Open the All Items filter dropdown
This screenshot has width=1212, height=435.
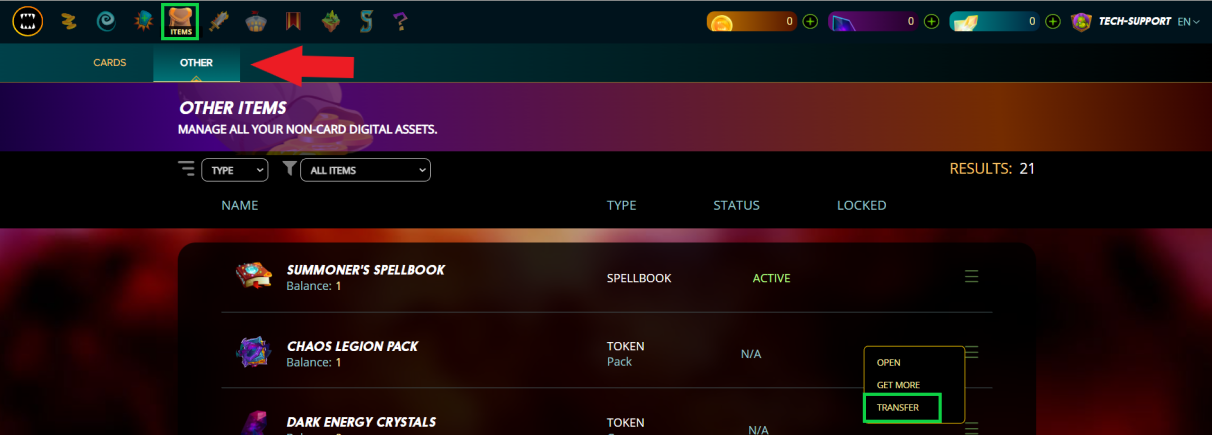(x=365, y=170)
